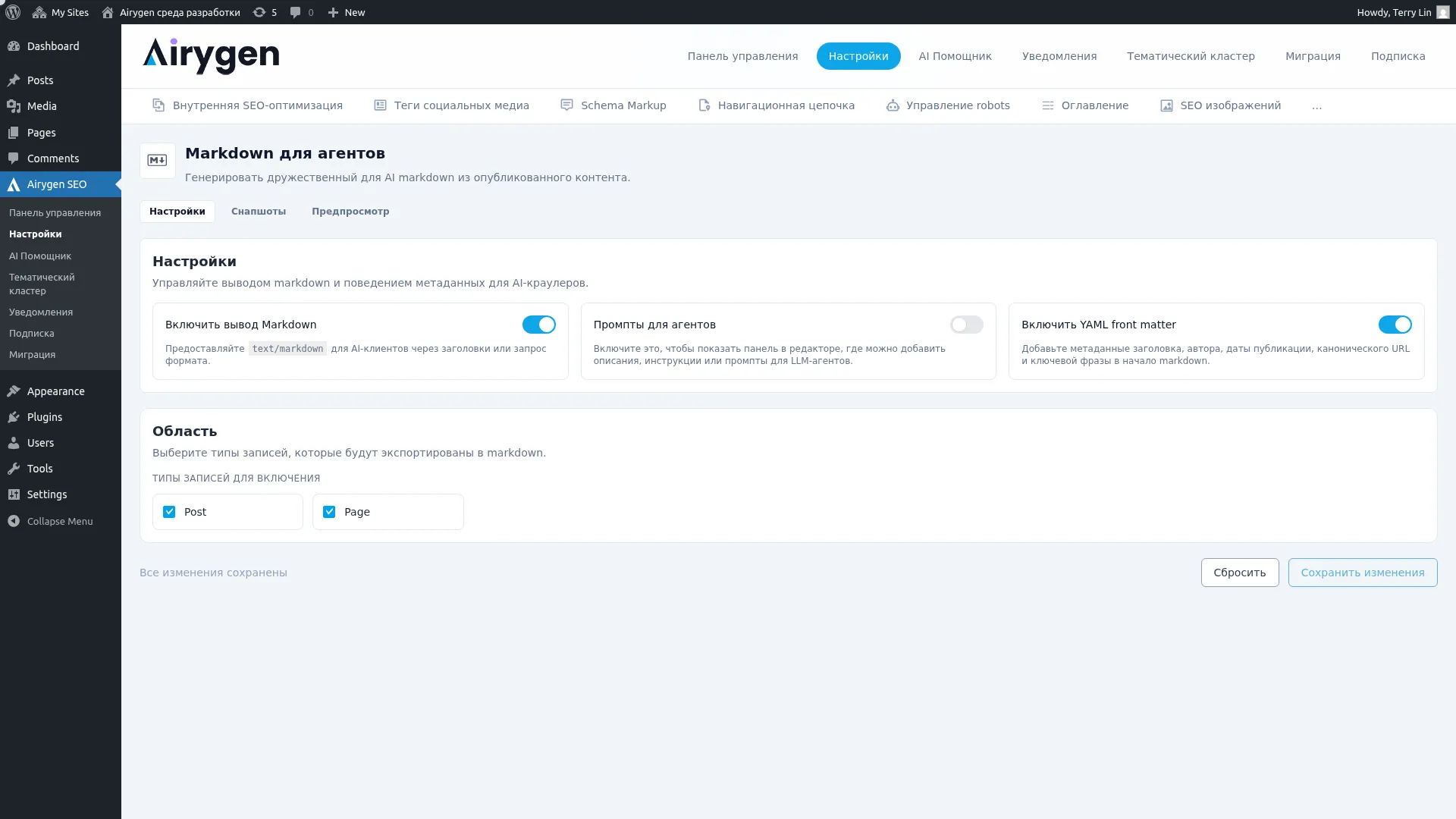Open Миграция in top navigation
Viewport: 1456px width, 819px height.
[1313, 56]
